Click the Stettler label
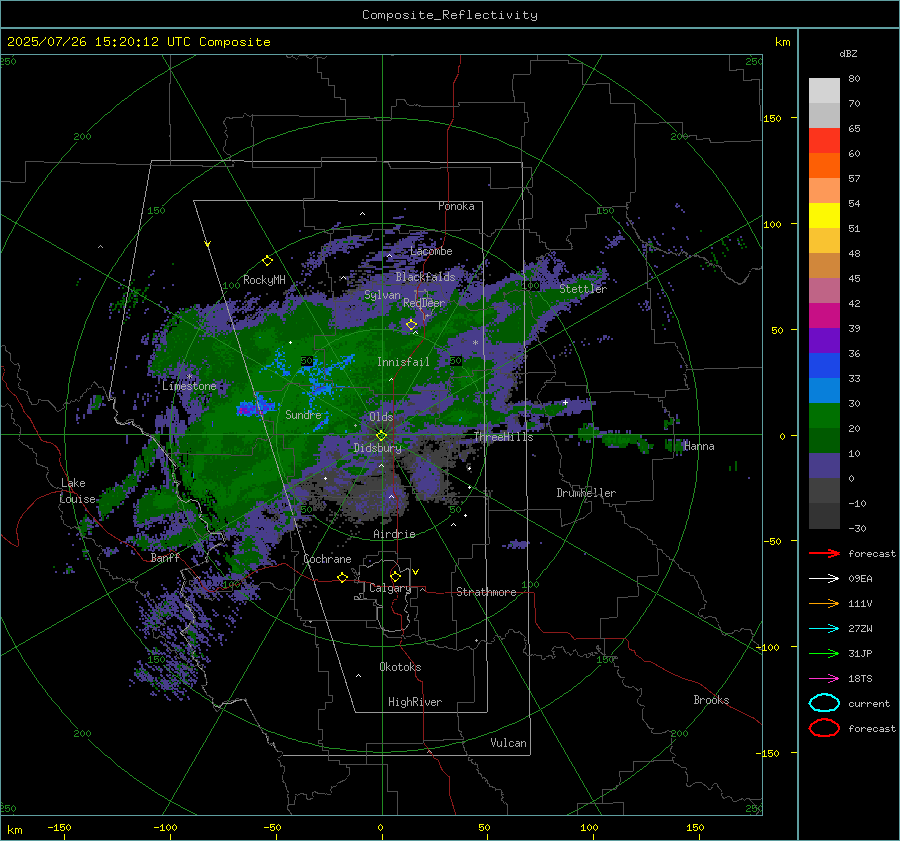900x841 pixels. pos(583,289)
